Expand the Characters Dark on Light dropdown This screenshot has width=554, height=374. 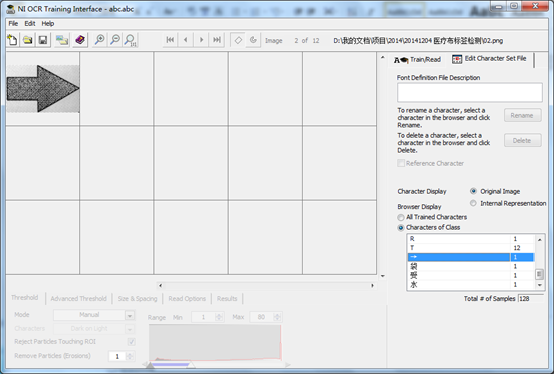tap(130, 329)
